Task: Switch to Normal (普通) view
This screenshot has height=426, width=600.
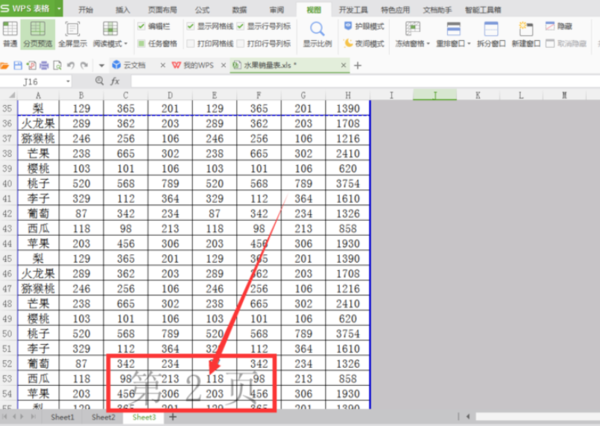Action: pos(10,34)
